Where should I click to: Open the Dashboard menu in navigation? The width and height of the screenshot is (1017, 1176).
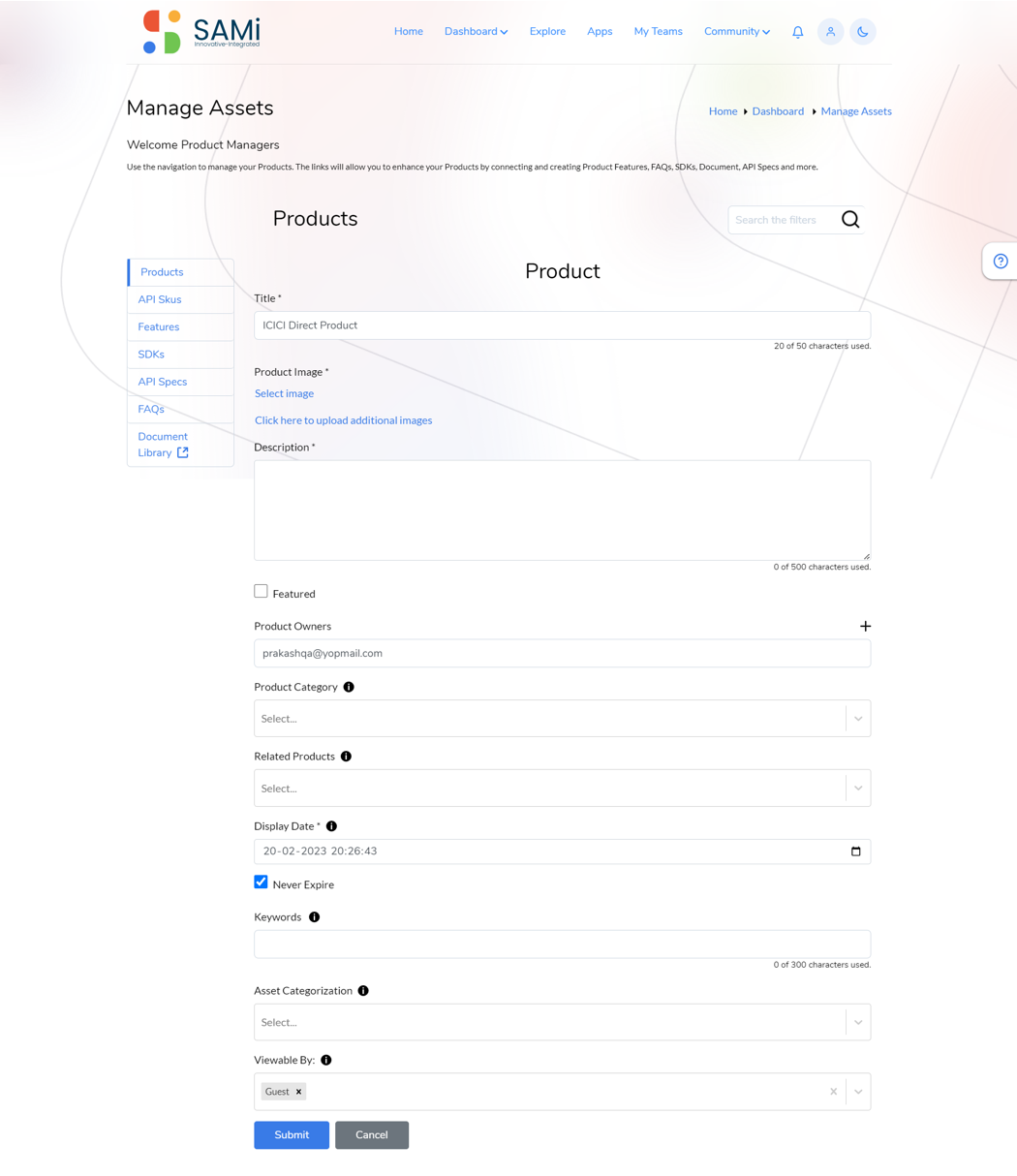point(476,32)
